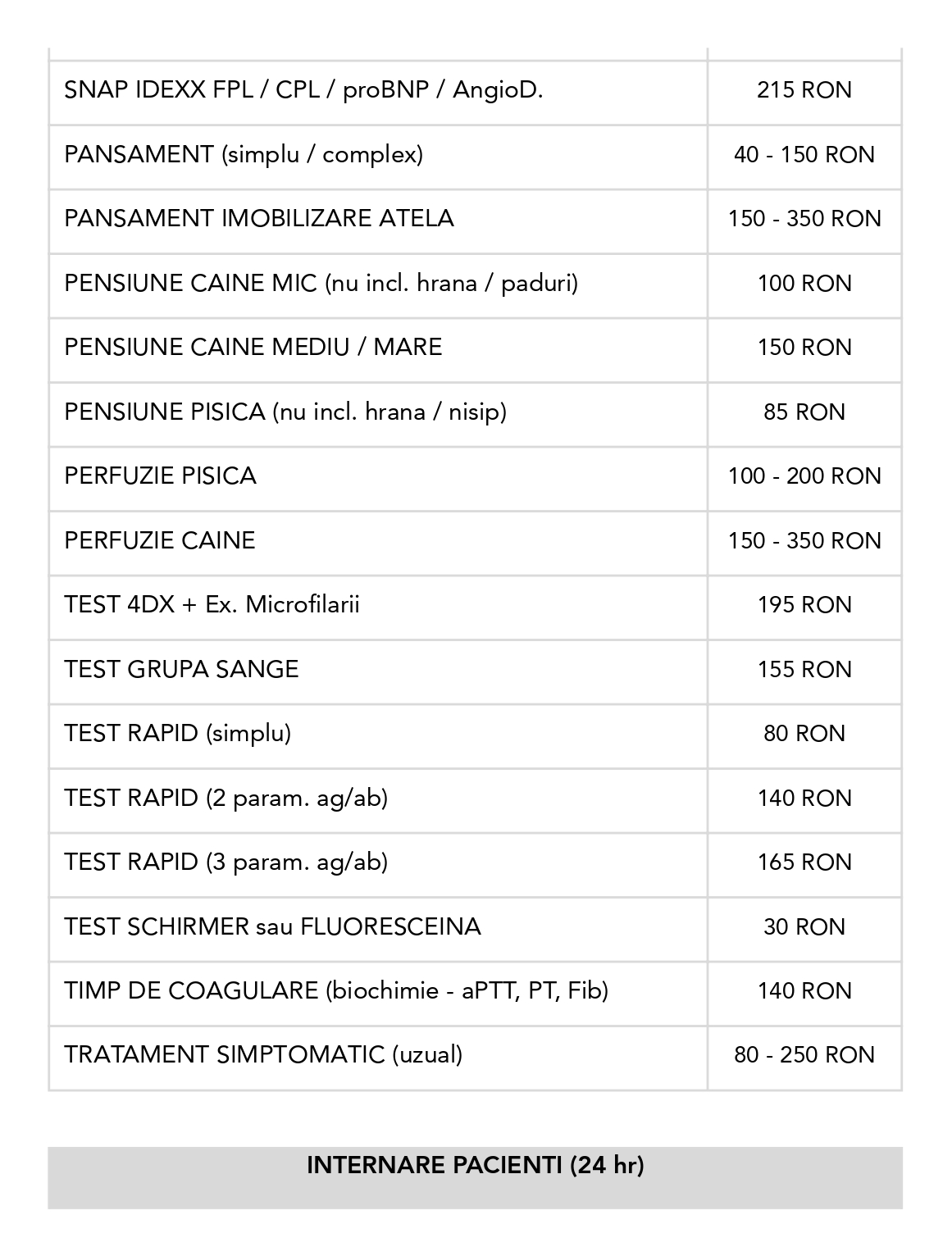Viewport: 952px width, 1256px height.
Task: Click the 195 RON price value
Action: pyautogui.click(x=804, y=605)
